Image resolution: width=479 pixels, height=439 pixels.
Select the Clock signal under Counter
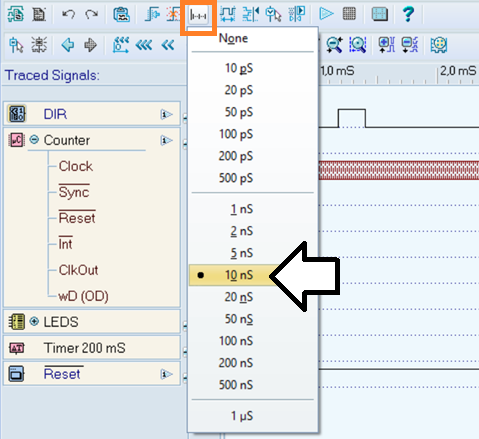click(76, 166)
